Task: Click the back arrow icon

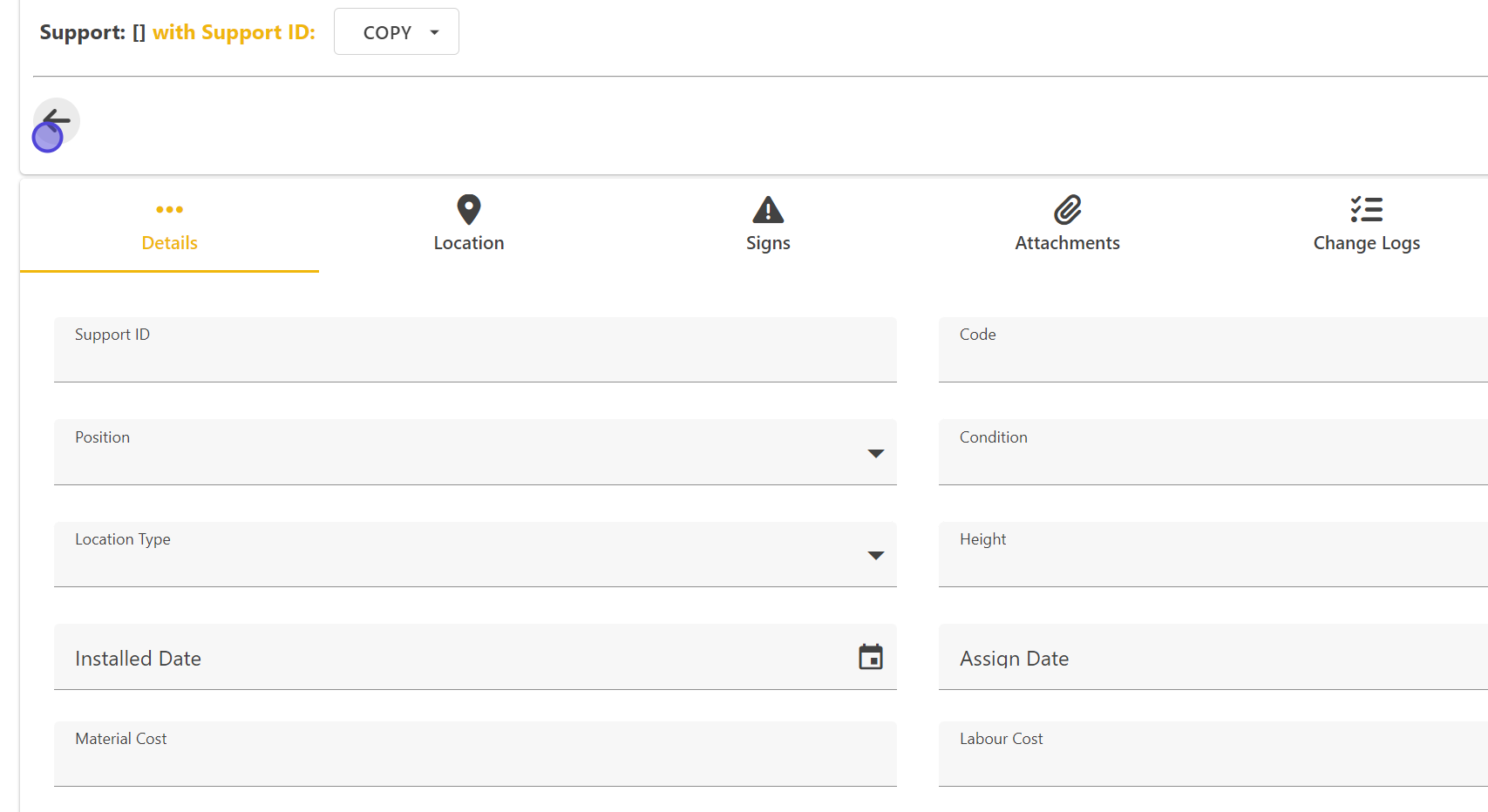Action: tap(57, 121)
